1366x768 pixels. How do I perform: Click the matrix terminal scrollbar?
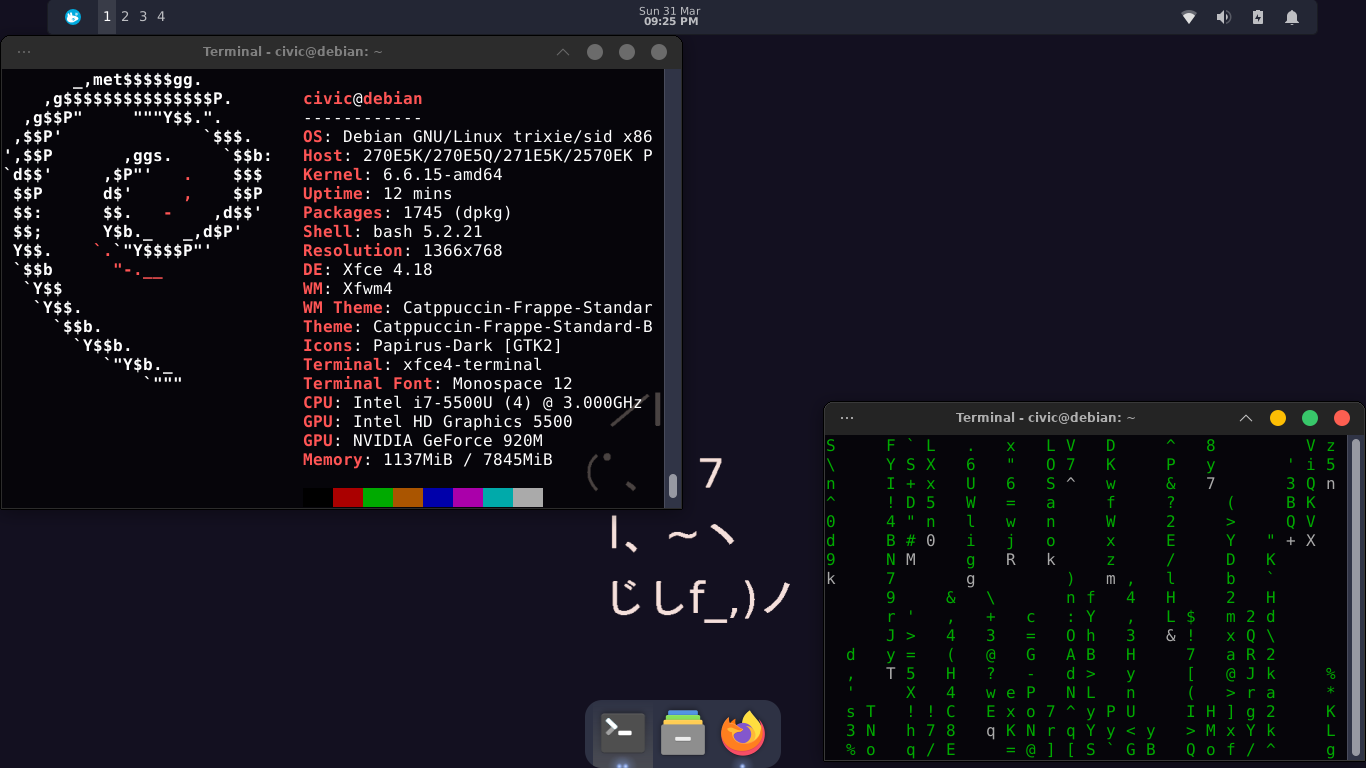[x=1356, y=597]
